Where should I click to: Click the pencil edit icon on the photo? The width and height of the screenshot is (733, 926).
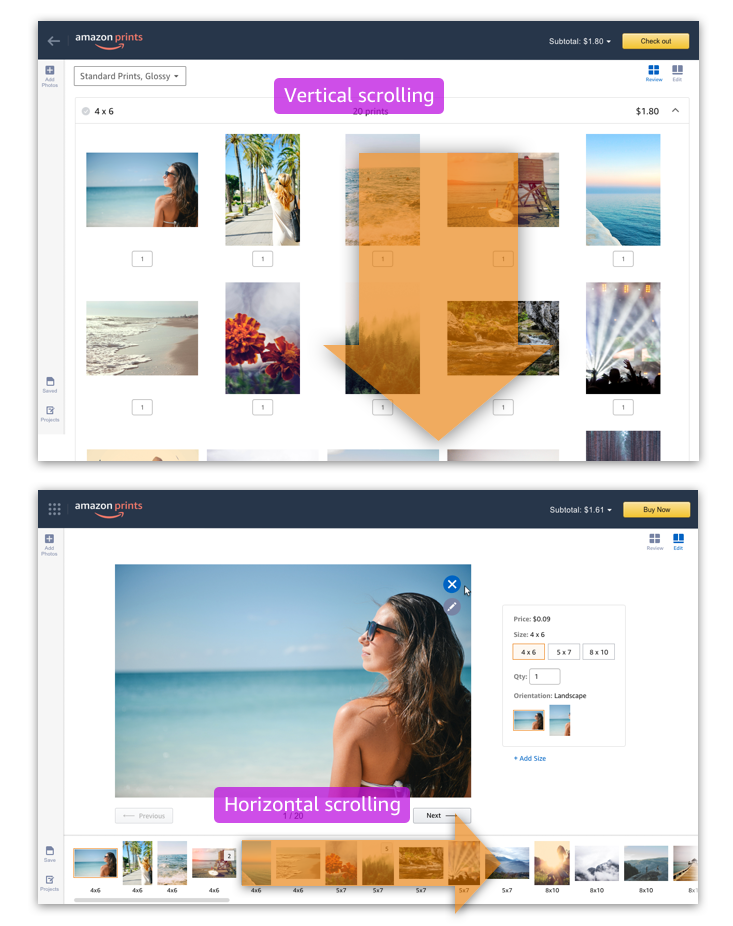(x=452, y=607)
